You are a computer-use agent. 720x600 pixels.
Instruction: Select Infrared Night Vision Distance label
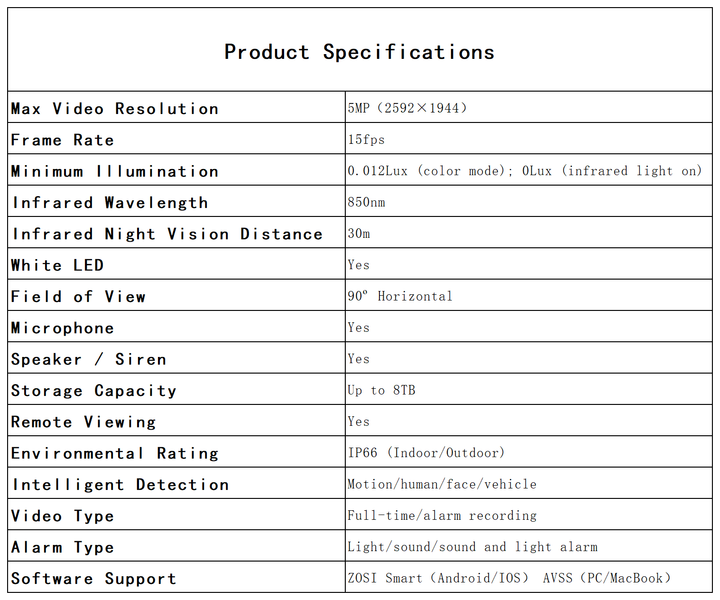(x=167, y=234)
